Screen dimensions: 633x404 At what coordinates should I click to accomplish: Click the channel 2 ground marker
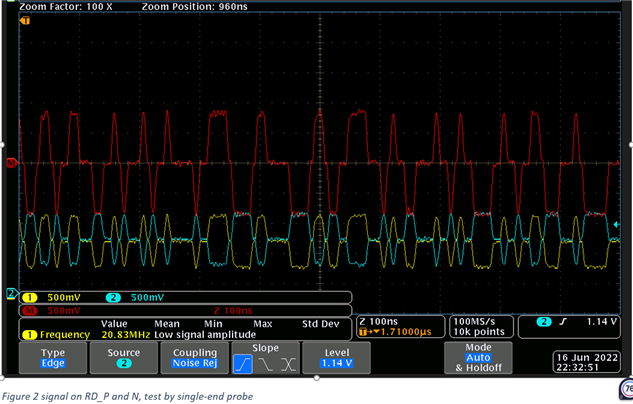click(12, 293)
